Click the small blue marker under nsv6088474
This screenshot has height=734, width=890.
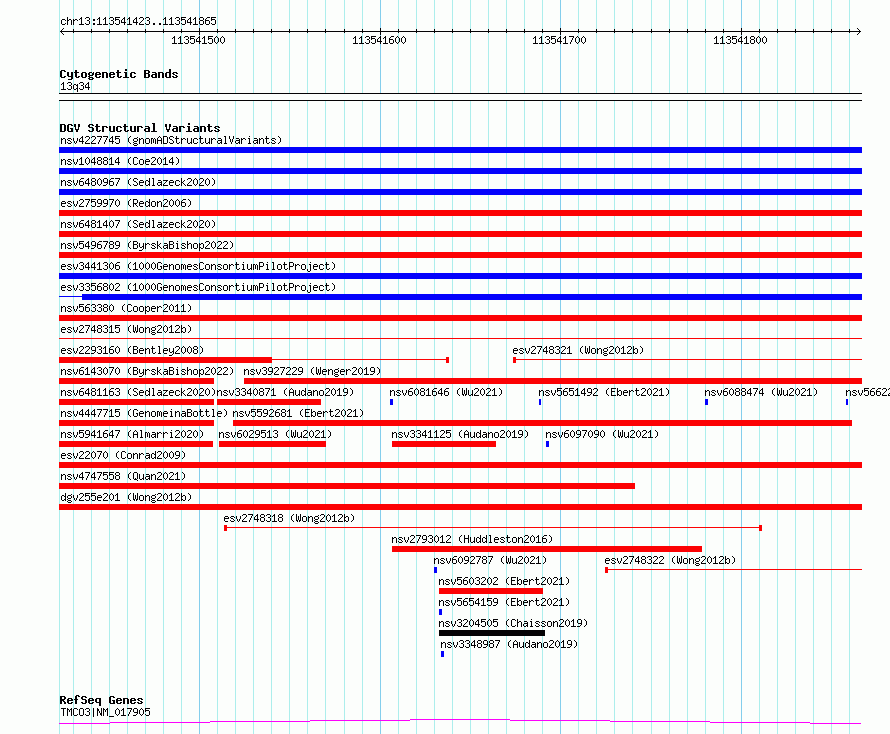[707, 402]
